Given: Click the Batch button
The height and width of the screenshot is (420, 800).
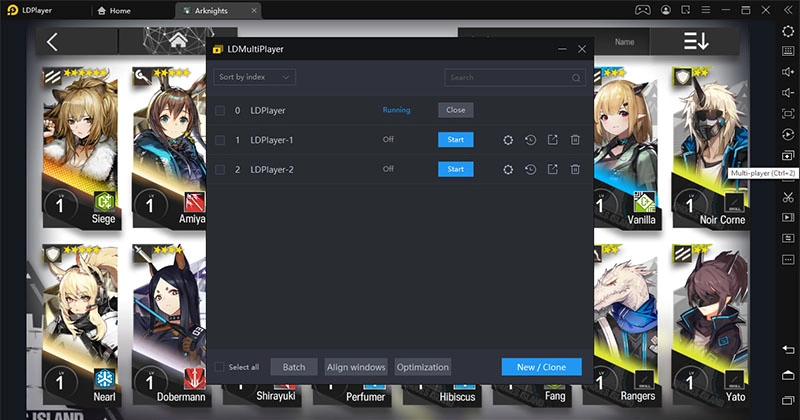Looking at the screenshot, I should pyautogui.click(x=294, y=367).
